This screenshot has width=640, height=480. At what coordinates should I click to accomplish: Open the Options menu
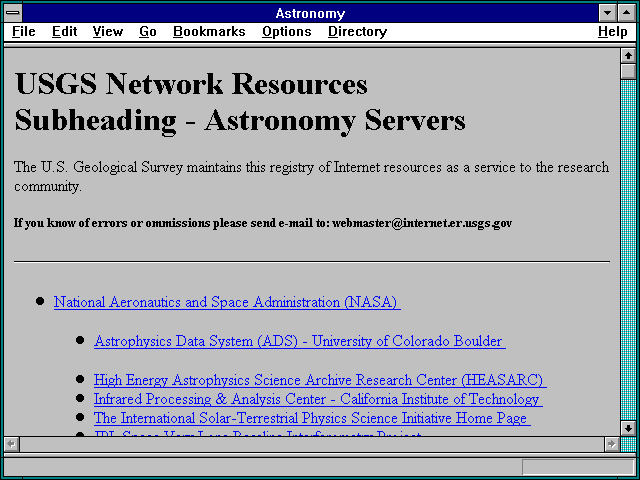[287, 31]
